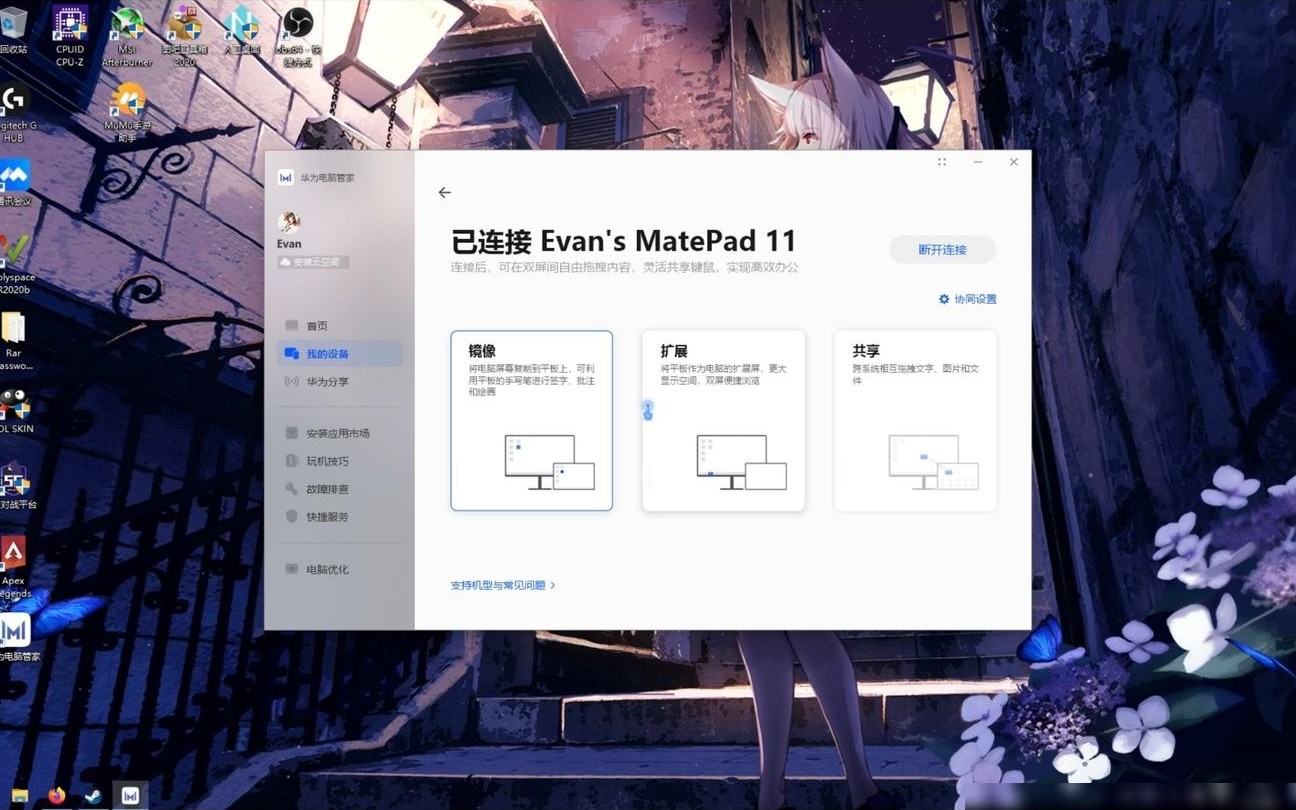Viewport: 1296px width, 810px height.
Task: Click the 已连接 Evan's MatePad 11 heading
Action: click(x=623, y=241)
